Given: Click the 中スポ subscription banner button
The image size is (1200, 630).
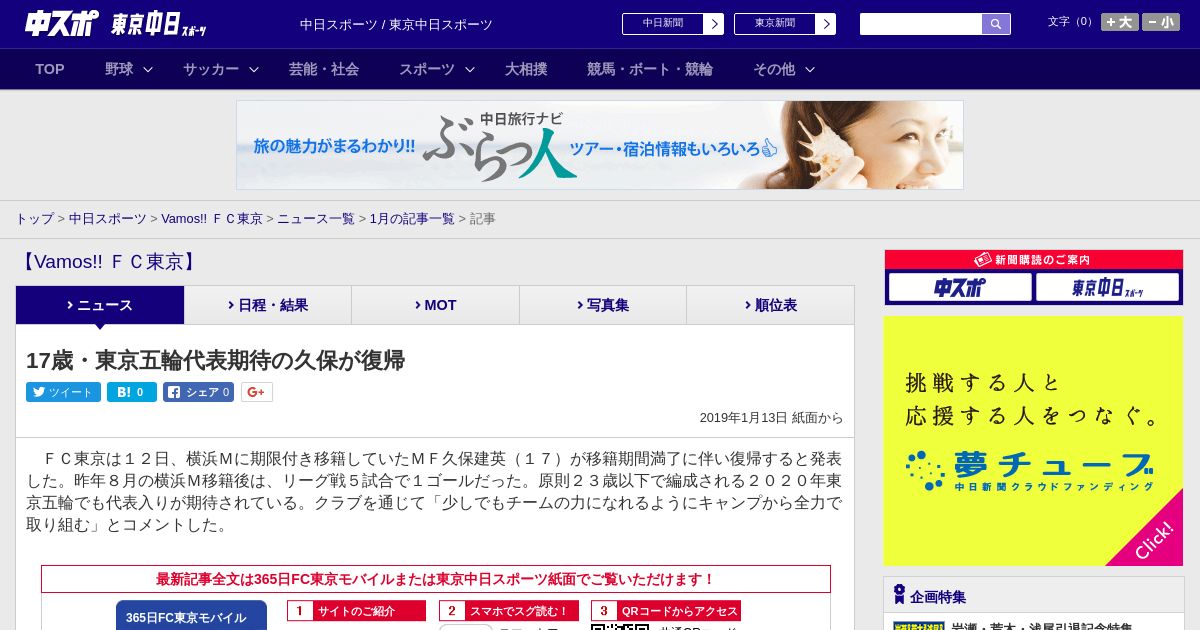Looking at the screenshot, I should pos(960,287).
